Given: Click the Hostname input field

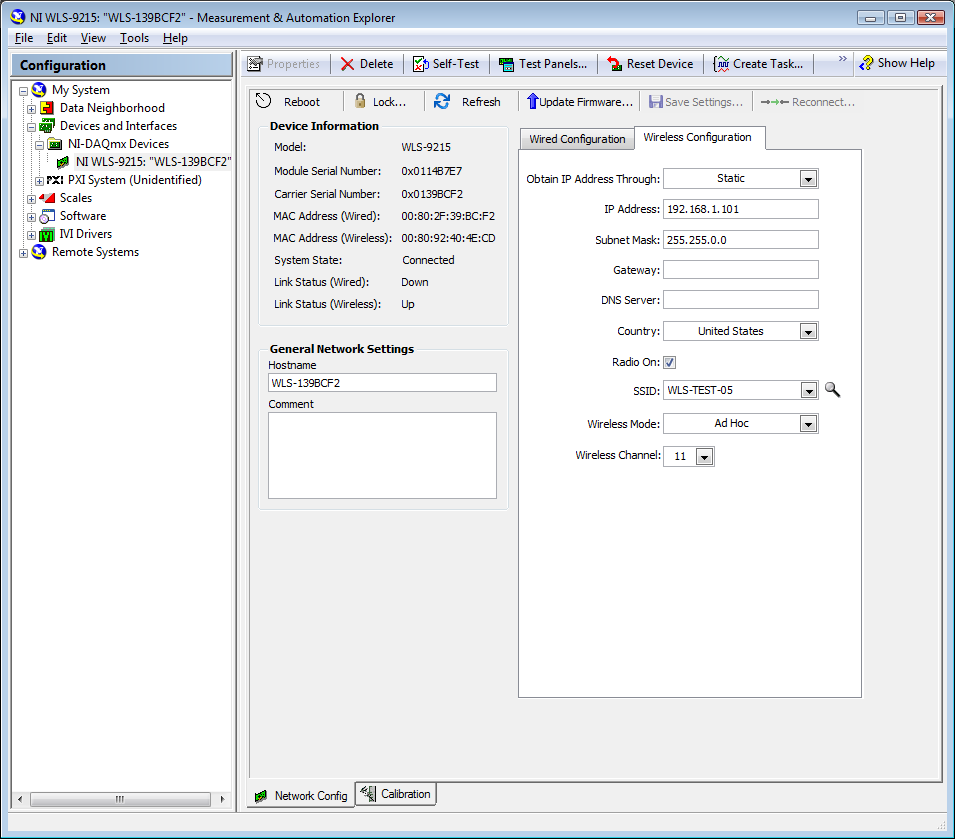Looking at the screenshot, I should pos(382,383).
